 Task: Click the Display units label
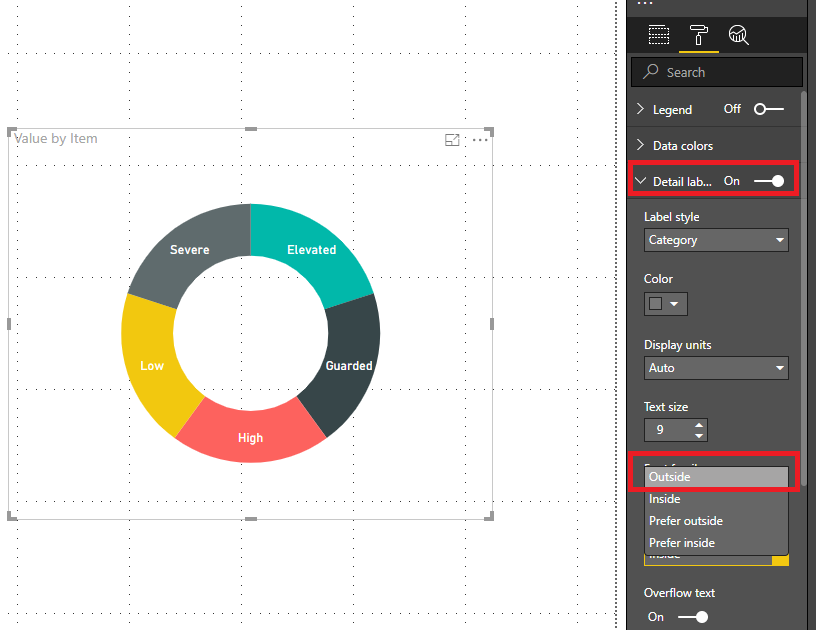coord(678,345)
